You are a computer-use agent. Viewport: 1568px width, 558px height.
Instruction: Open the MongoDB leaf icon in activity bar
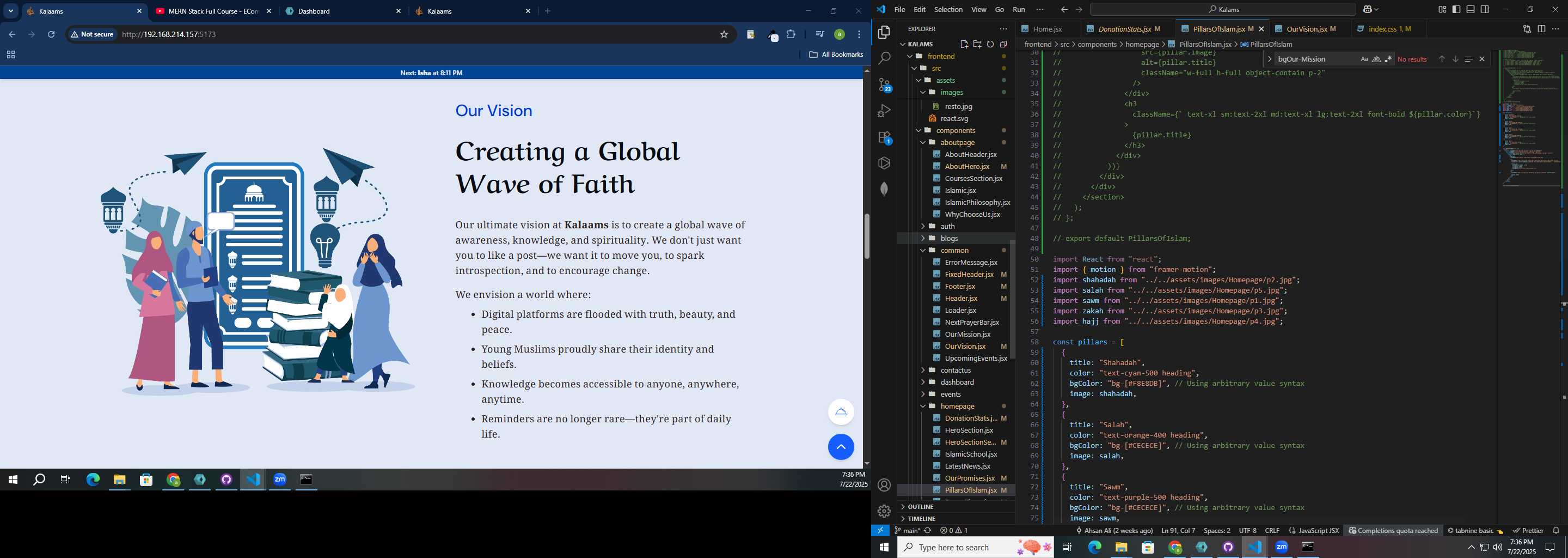[884, 189]
